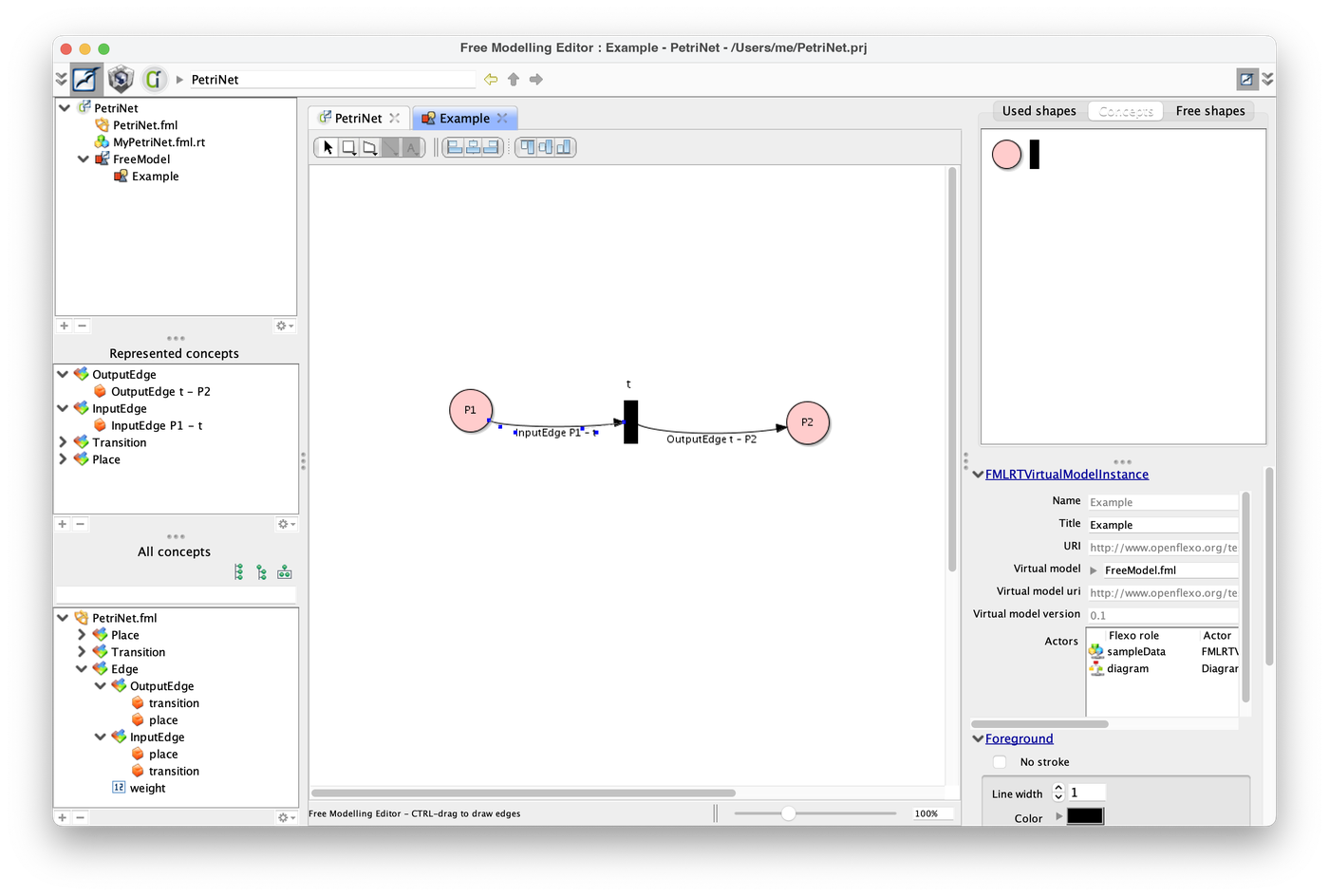Show flat list view in All concepts
Viewport: 1329px width, 896px height.
click(x=239, y=572)
